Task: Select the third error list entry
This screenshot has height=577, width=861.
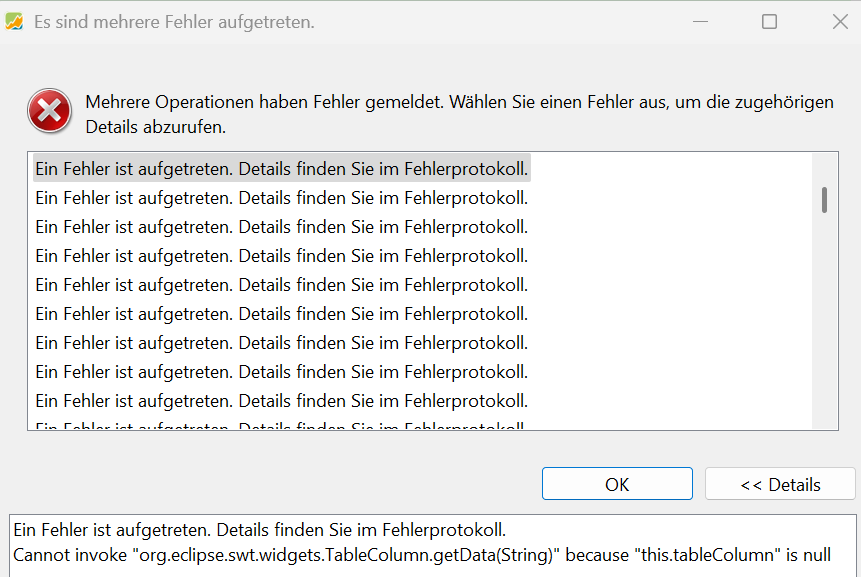Action: coord(282,227)
